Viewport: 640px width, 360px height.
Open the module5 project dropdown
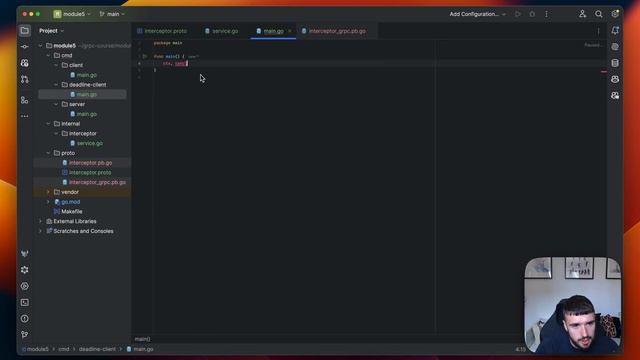coord(72,14)
